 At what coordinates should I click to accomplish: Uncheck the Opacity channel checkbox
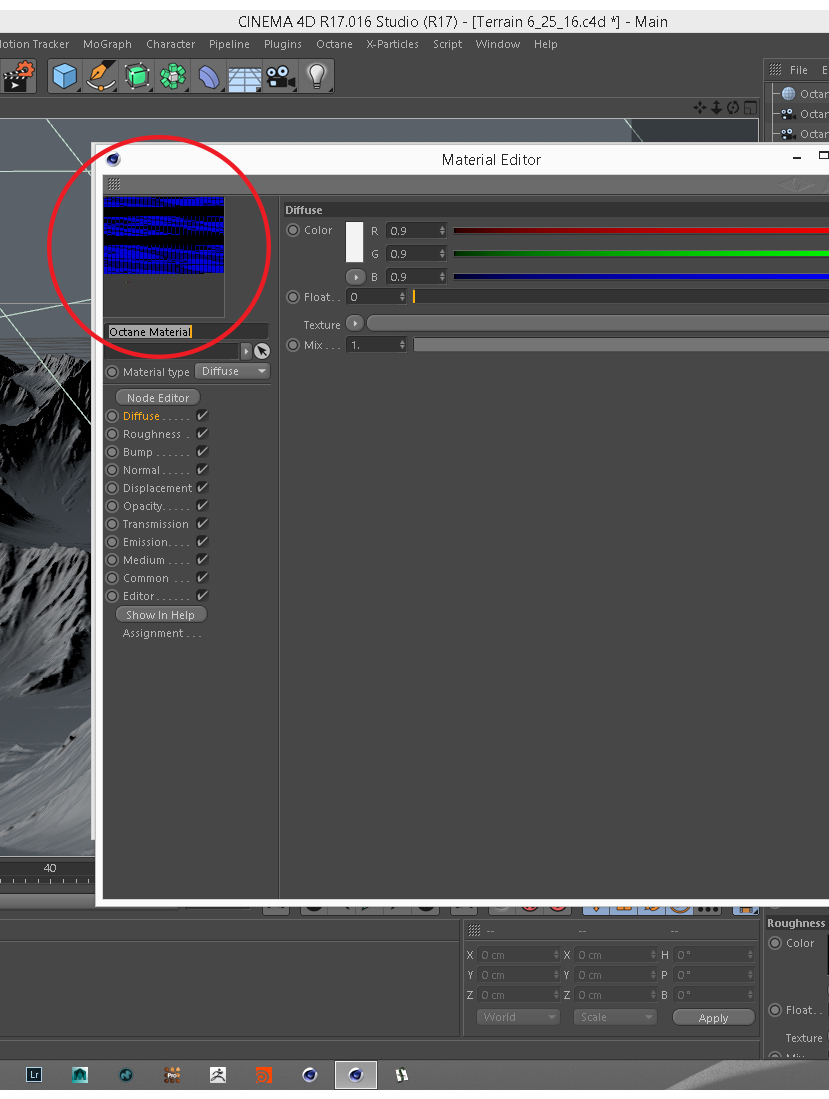[x=203, y=505]
